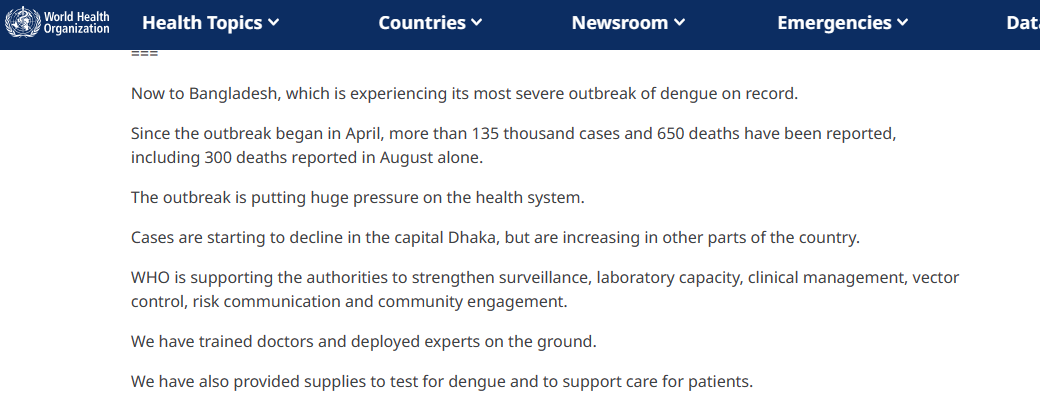Viewport: 1040px width, 418px height.
Task: Click the sentence about pressure on health system
Action: pos(358,198)
